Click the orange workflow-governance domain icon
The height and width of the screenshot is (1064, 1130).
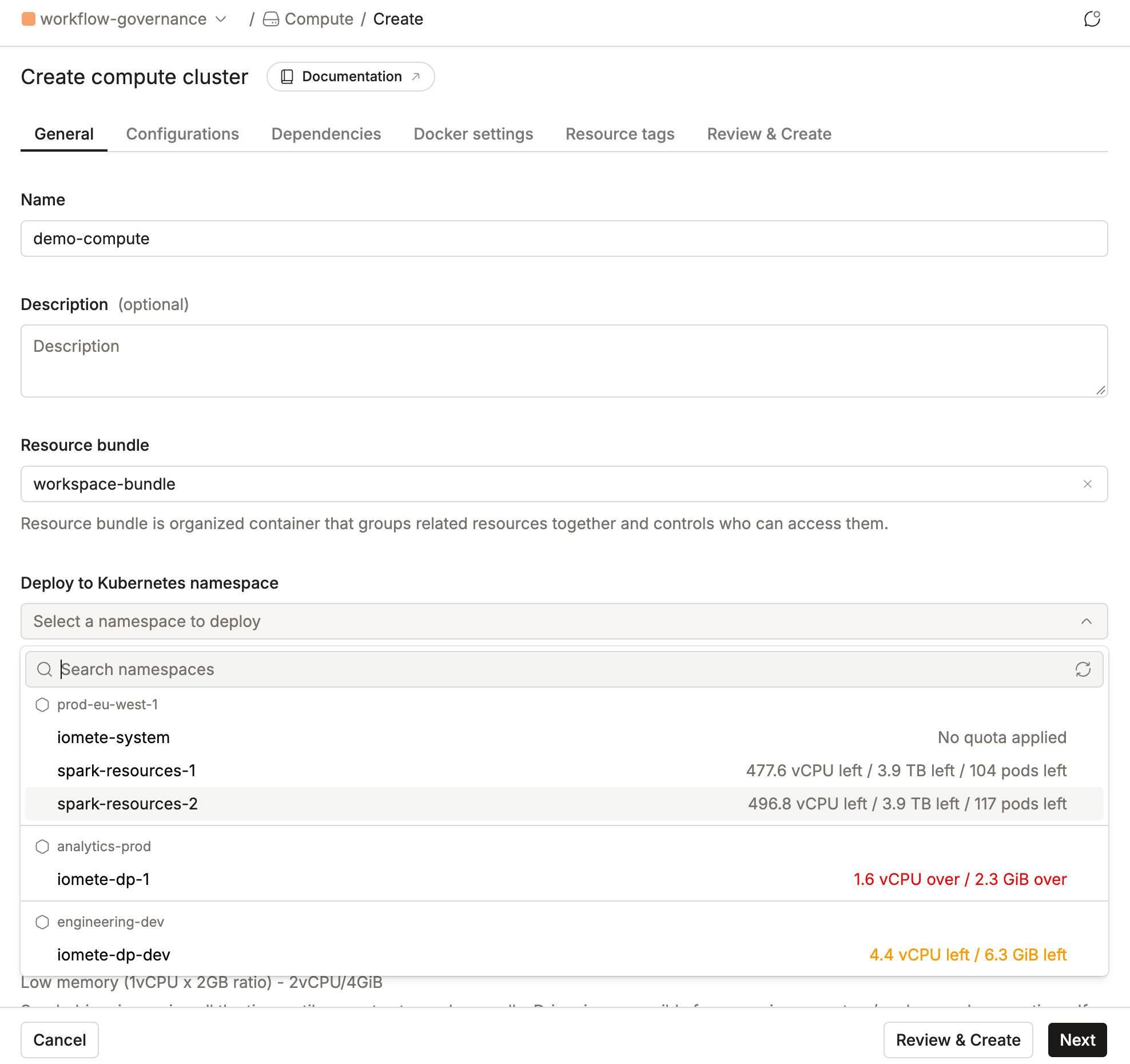pyautogui.click(x=29, y=19)
